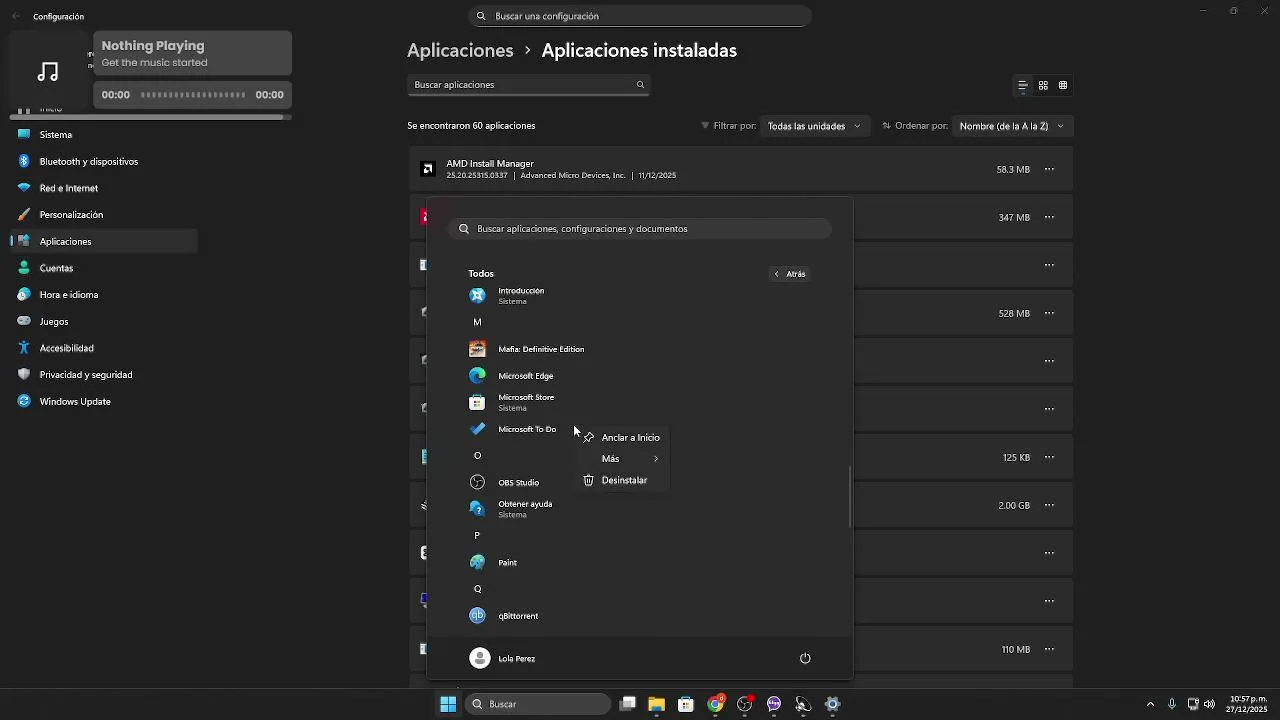Focus the Buscar una configuración search field
Viewport: 1280px width, 720px height.
pyautogui.click(x=640, y=16)
